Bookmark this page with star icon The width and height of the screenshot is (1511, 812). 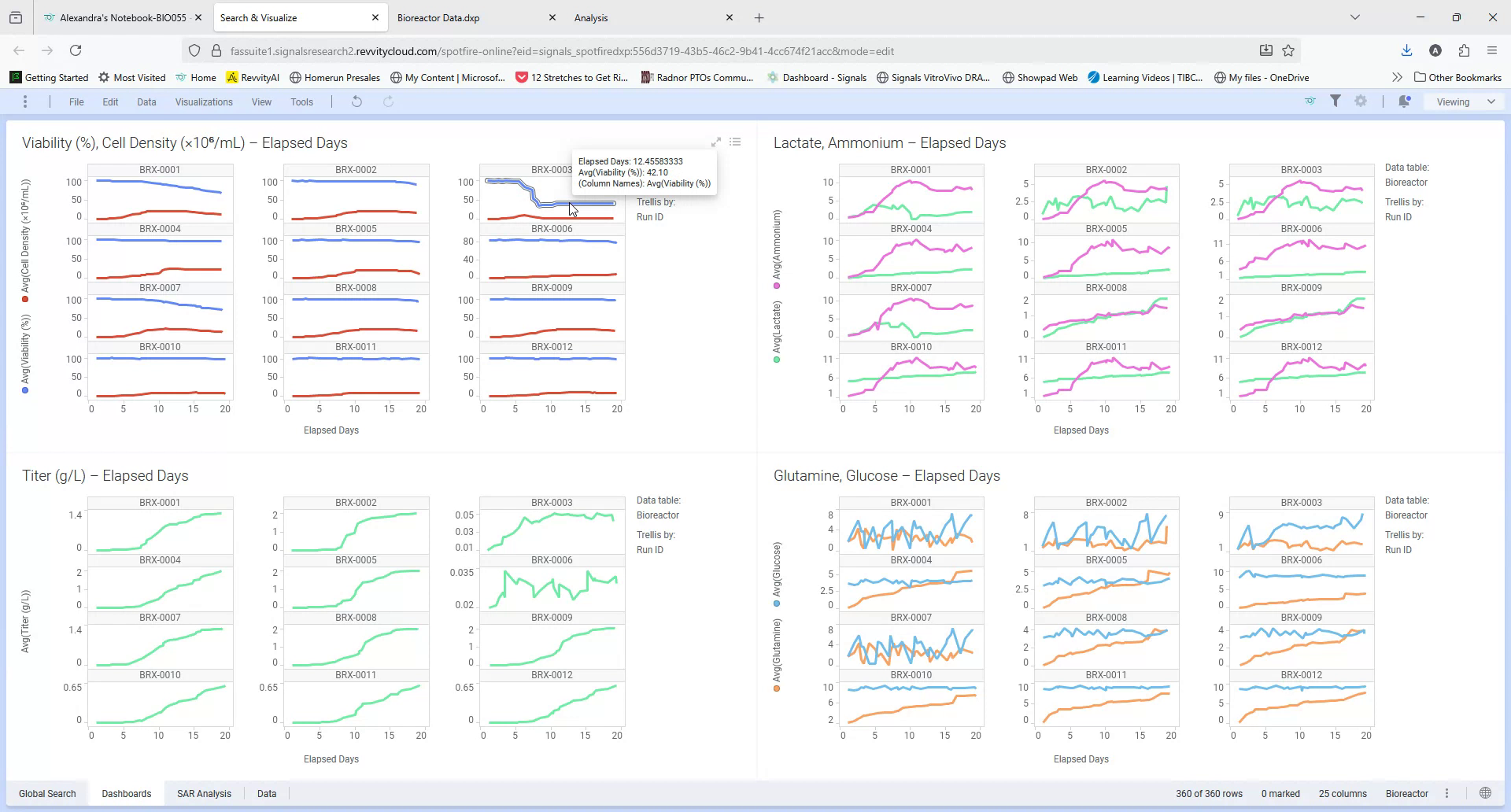pos(1288,50)
